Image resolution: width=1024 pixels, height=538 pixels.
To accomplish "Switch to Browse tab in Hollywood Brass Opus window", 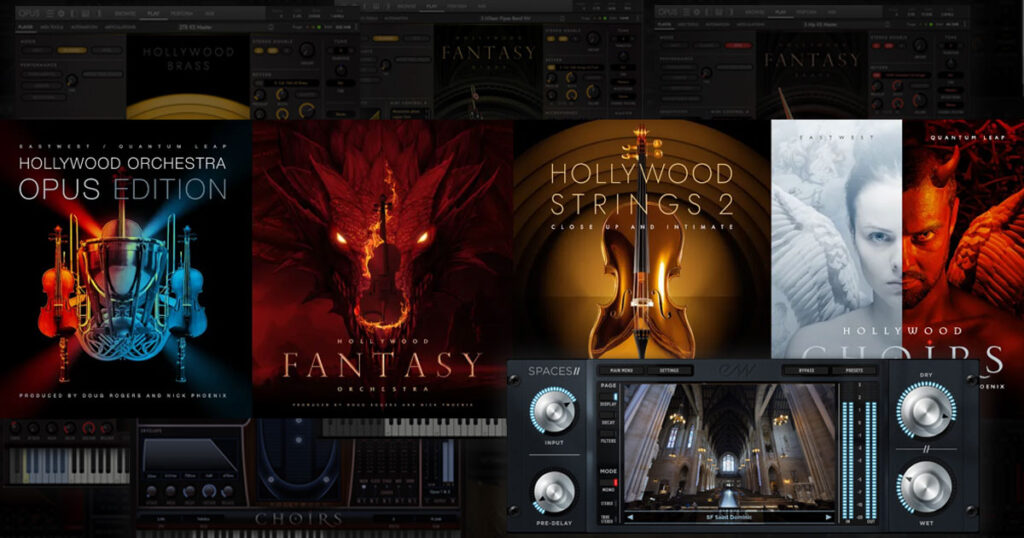I will coord(125,12).
